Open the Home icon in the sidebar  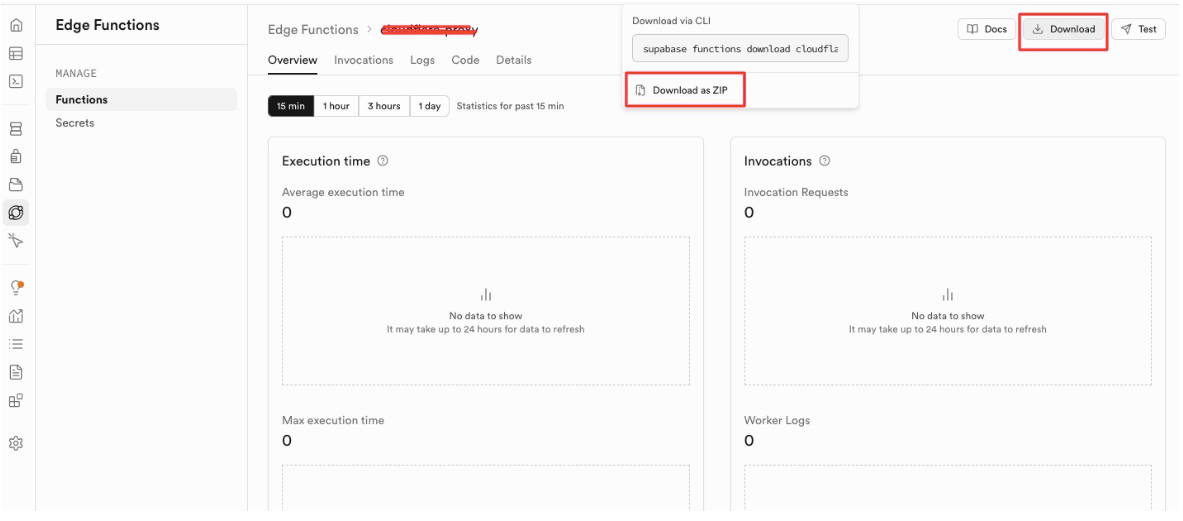[16, 26]
